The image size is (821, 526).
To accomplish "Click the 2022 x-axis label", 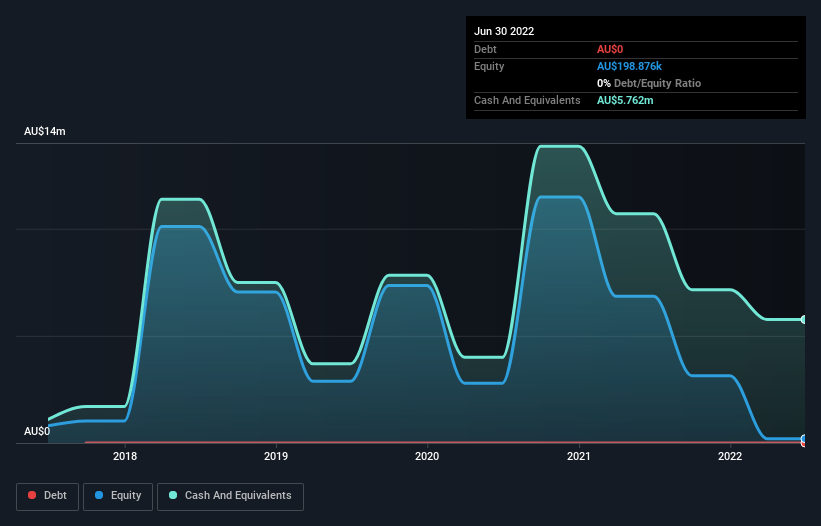I will [730, 456].
